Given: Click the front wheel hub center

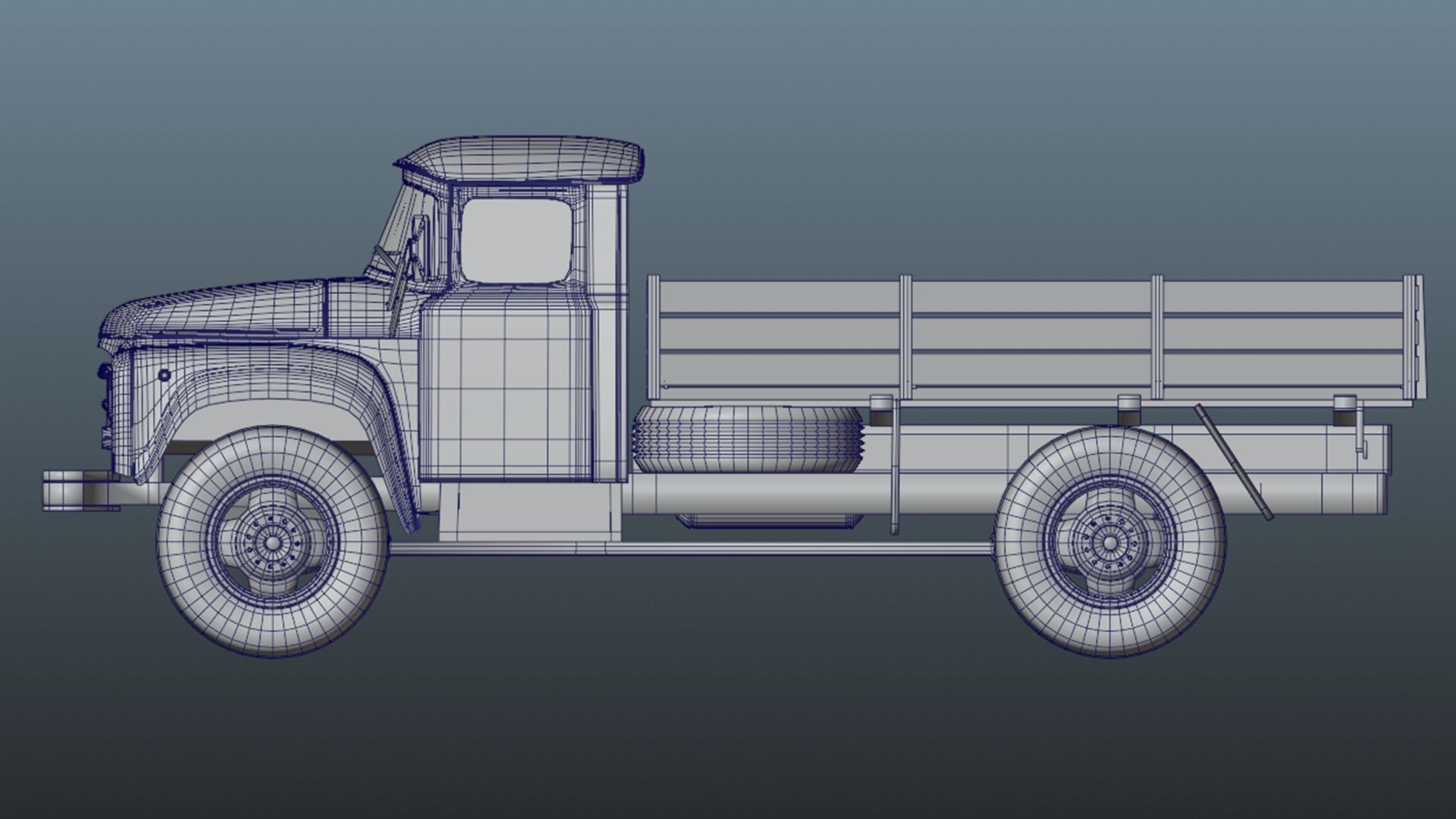Looking at the screenshot, I should [x=271, y=541].
